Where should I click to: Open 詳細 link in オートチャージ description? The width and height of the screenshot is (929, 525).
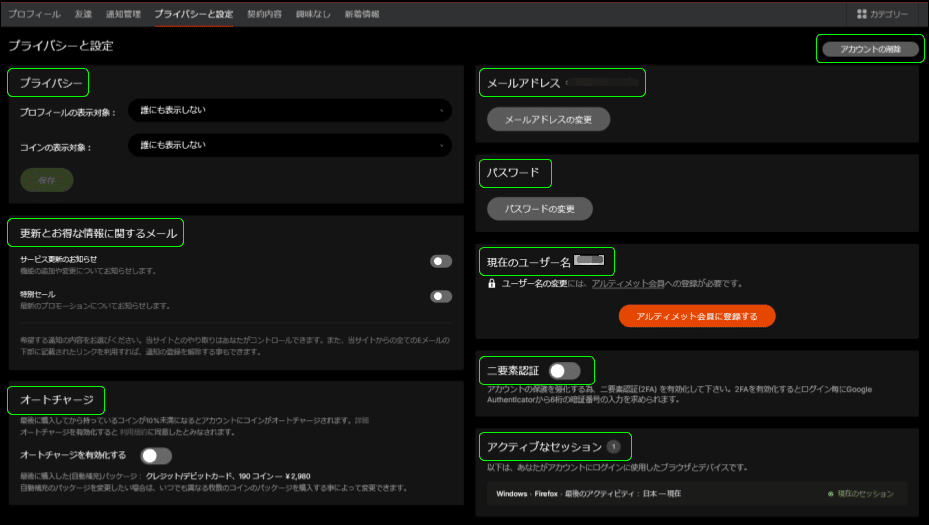pyautogui.click(x=361, y=421)
